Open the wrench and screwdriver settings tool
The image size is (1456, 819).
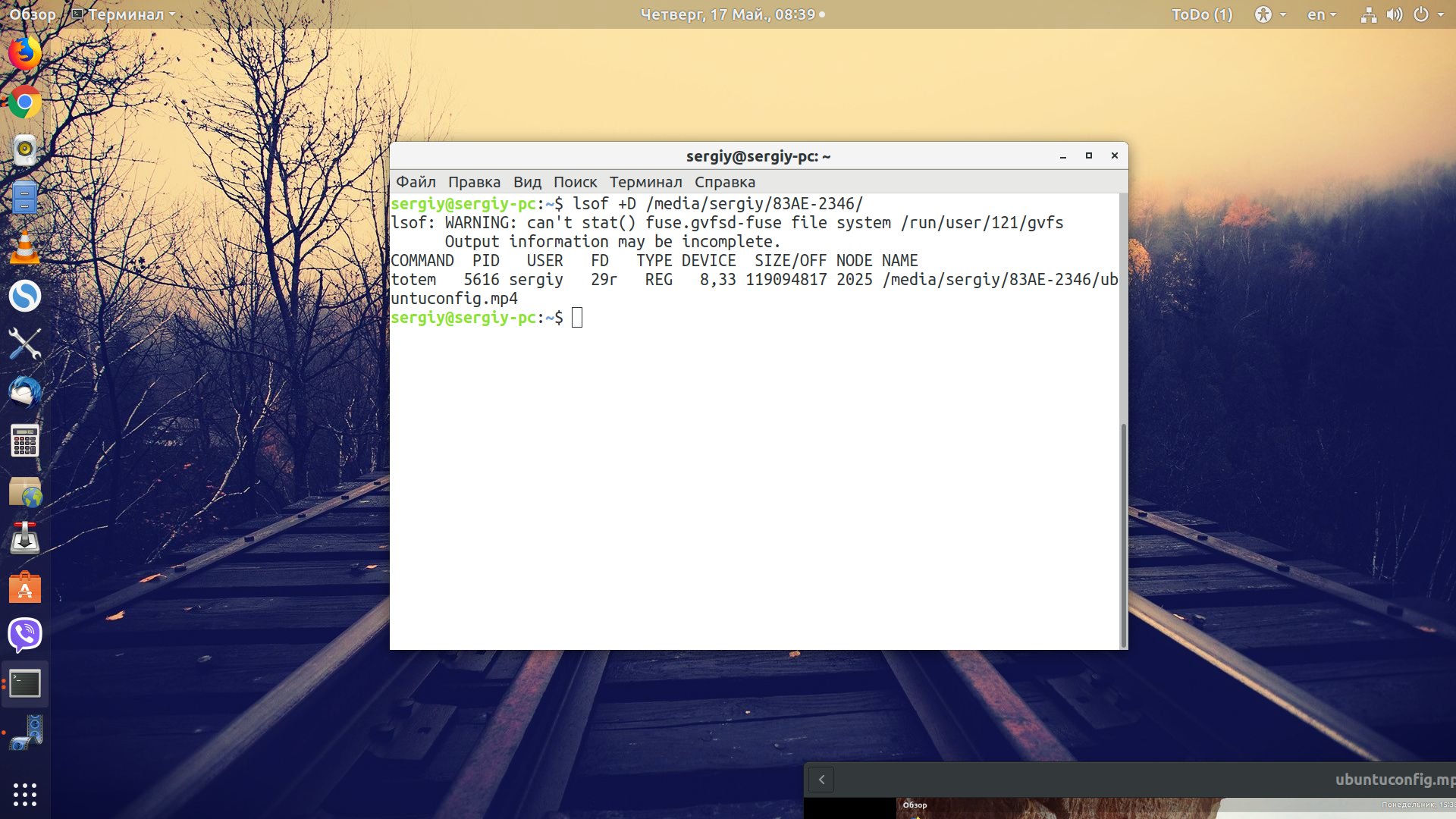click(x=25, y=344)
